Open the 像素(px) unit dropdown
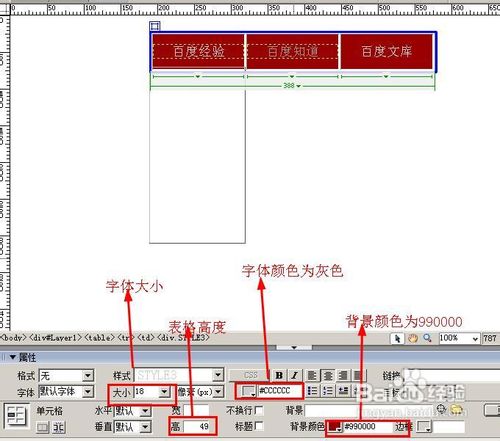500x441 pixels. (x=218, y=391)
